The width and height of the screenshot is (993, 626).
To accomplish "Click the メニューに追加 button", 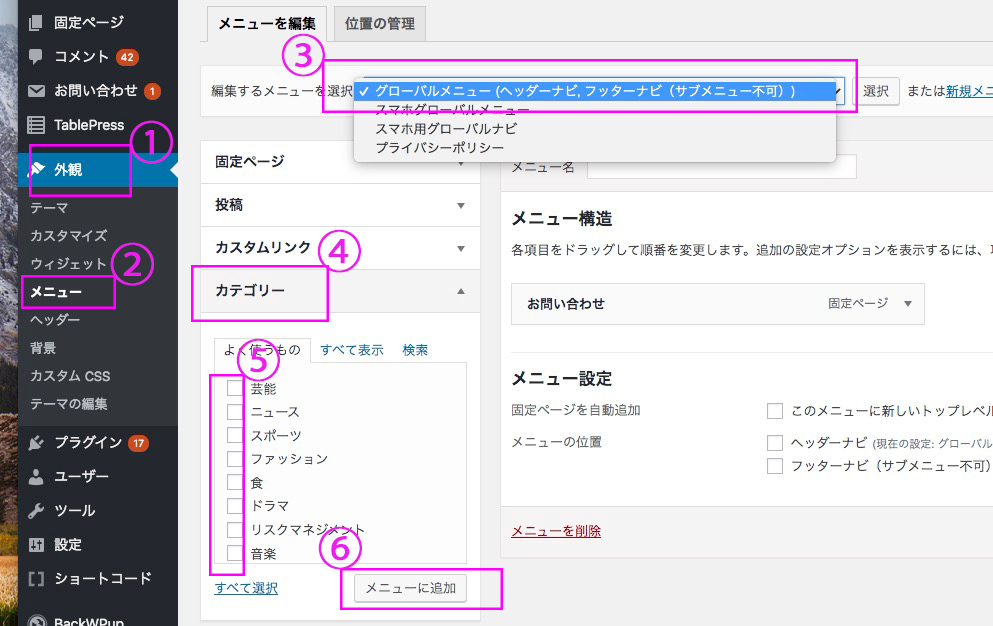I will (410, 589).
